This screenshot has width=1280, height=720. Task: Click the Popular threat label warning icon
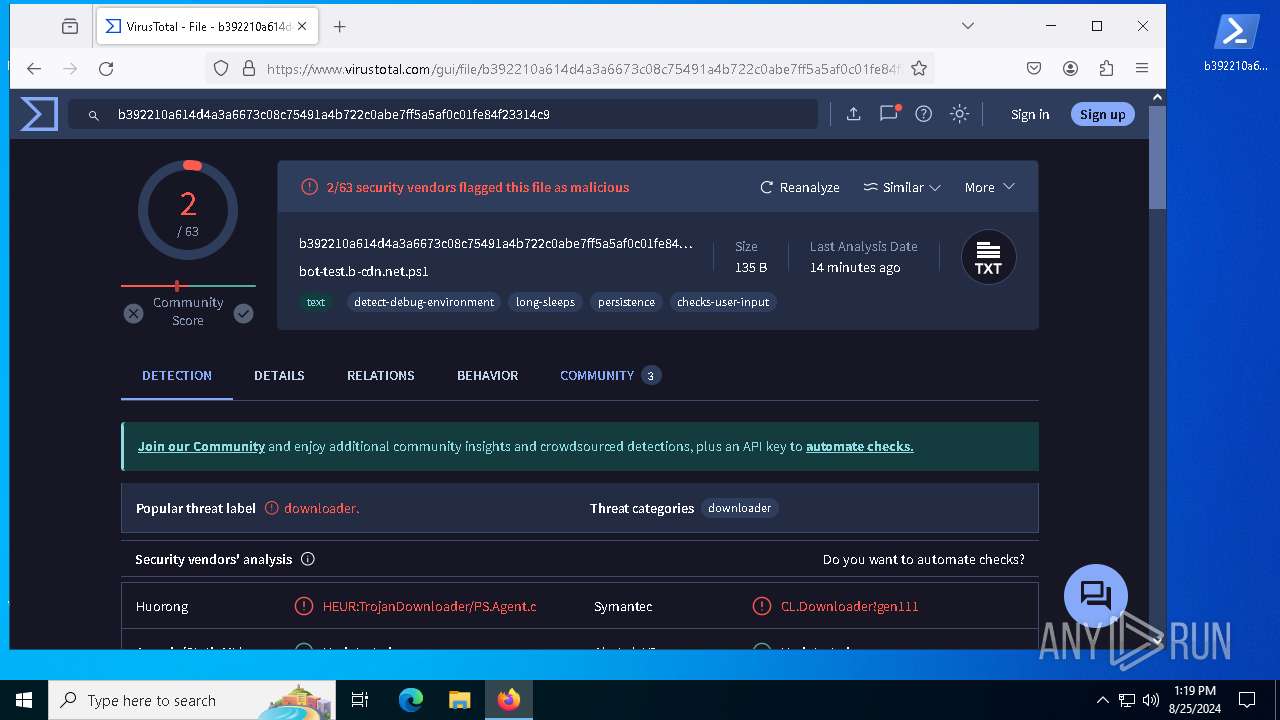click(272, 508)
